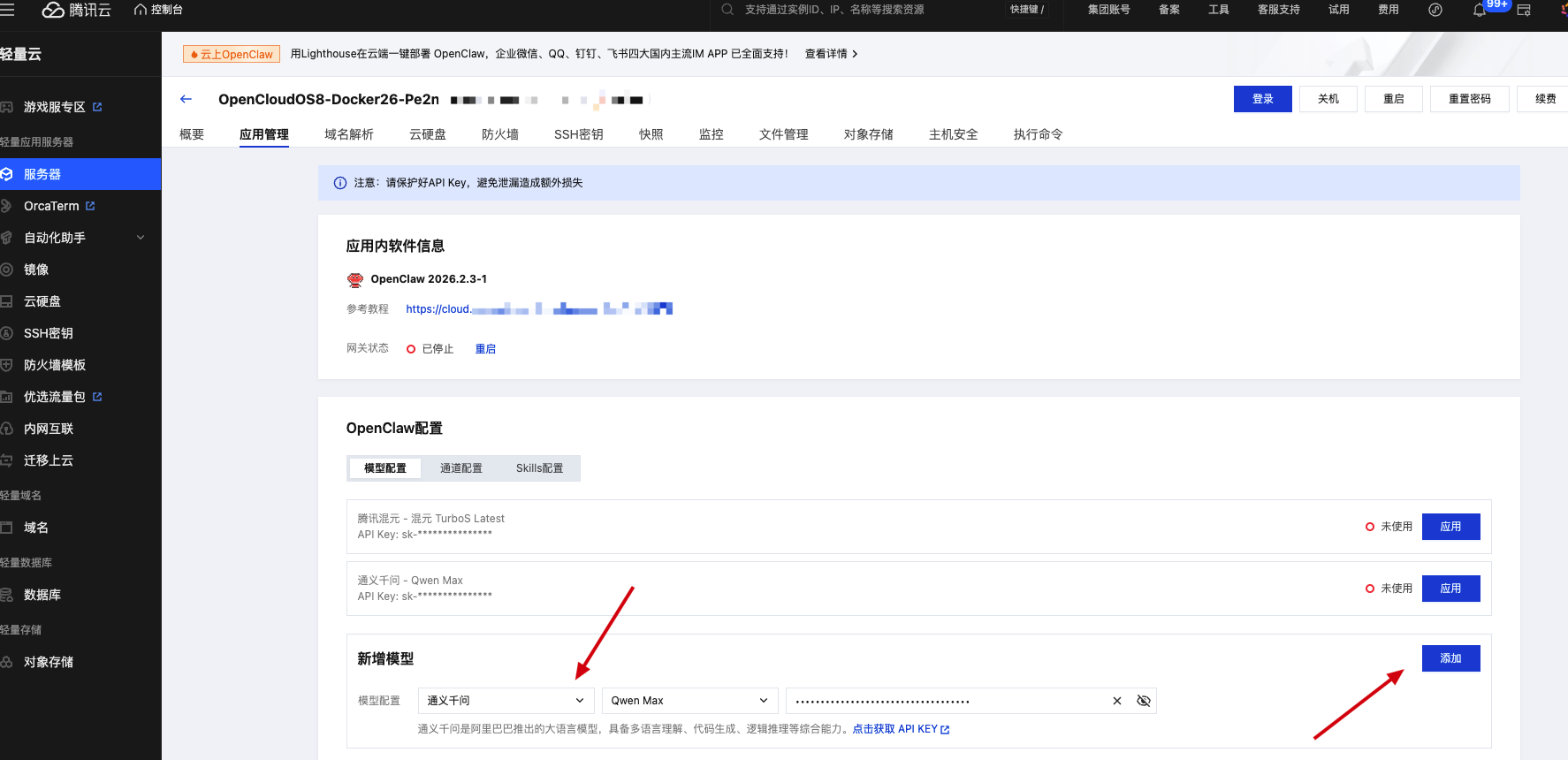
Task: Select the 模型配置 sub-tab
Action: 385,468
